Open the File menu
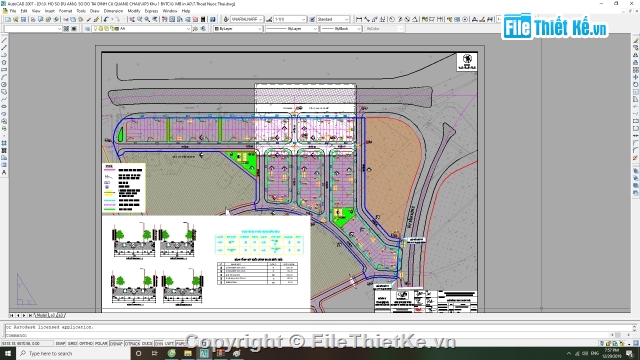The width and height of the screenshot is (640, 360). tap(13, 11)
